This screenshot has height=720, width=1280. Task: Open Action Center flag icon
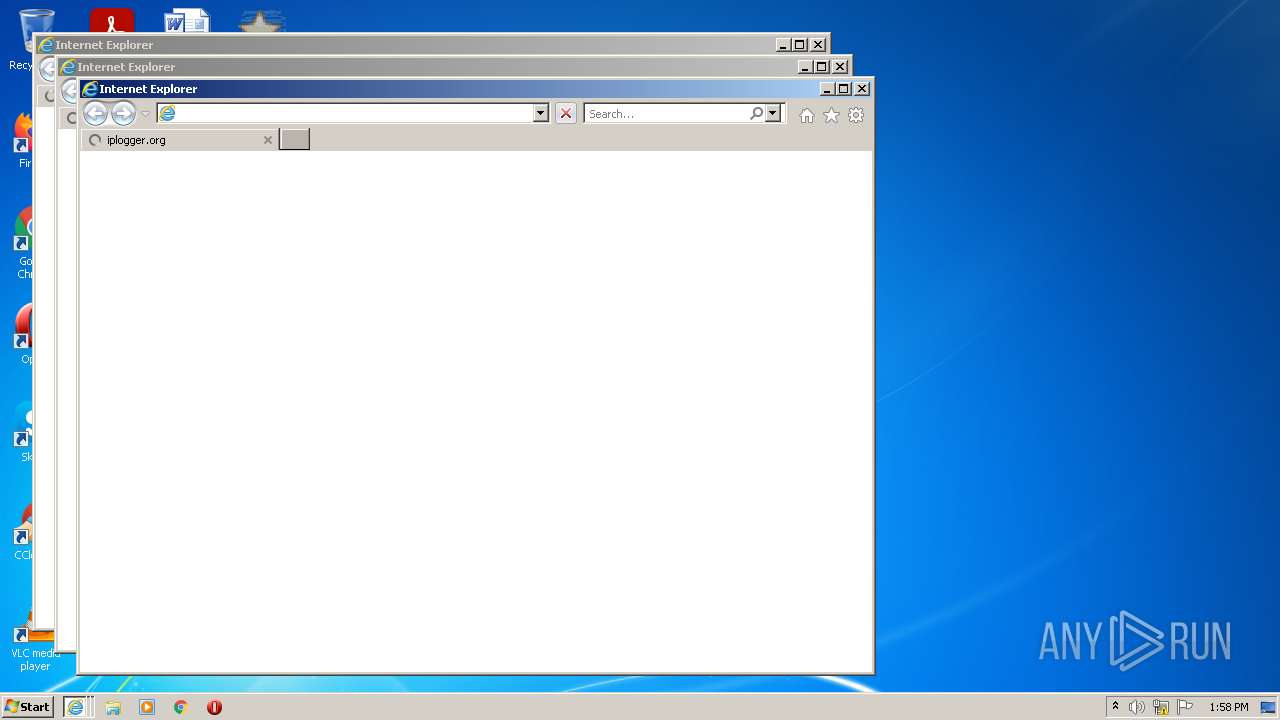coord(1185,707)
